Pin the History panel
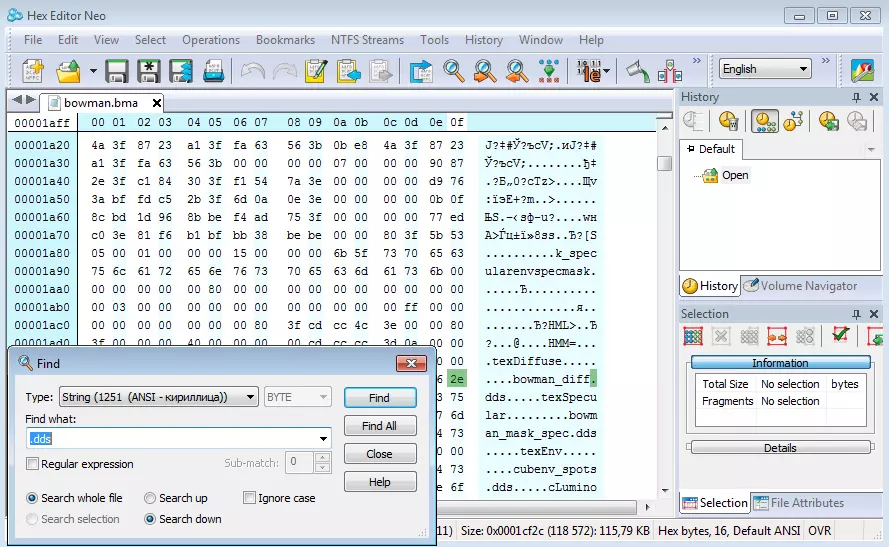This screenshot has width=889, height=547. tap(856, 97)
